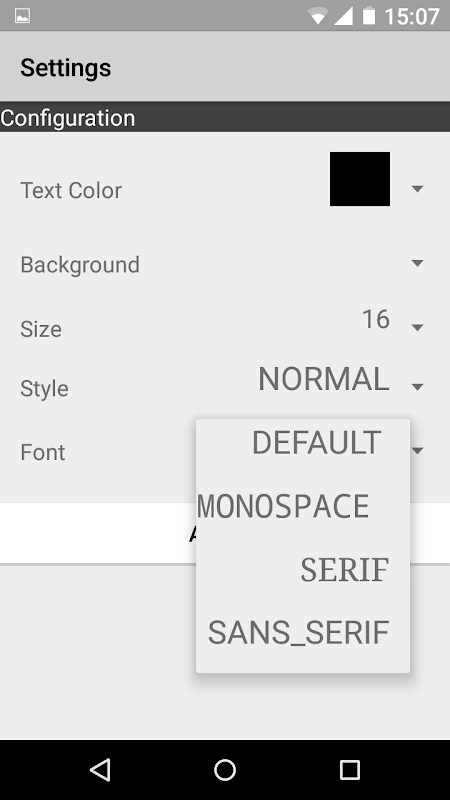Expand the Text Color dropdown arrow
This screenshot has height=800, width=450.
point(417,189)
